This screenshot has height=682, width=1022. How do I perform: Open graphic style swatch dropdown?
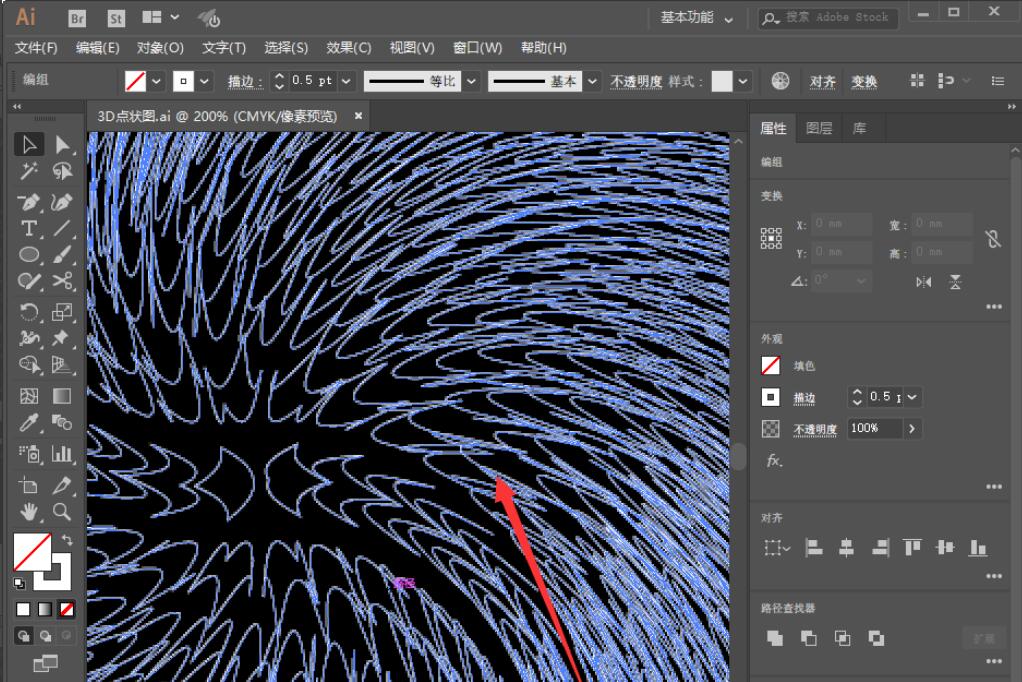pos(742,82)
